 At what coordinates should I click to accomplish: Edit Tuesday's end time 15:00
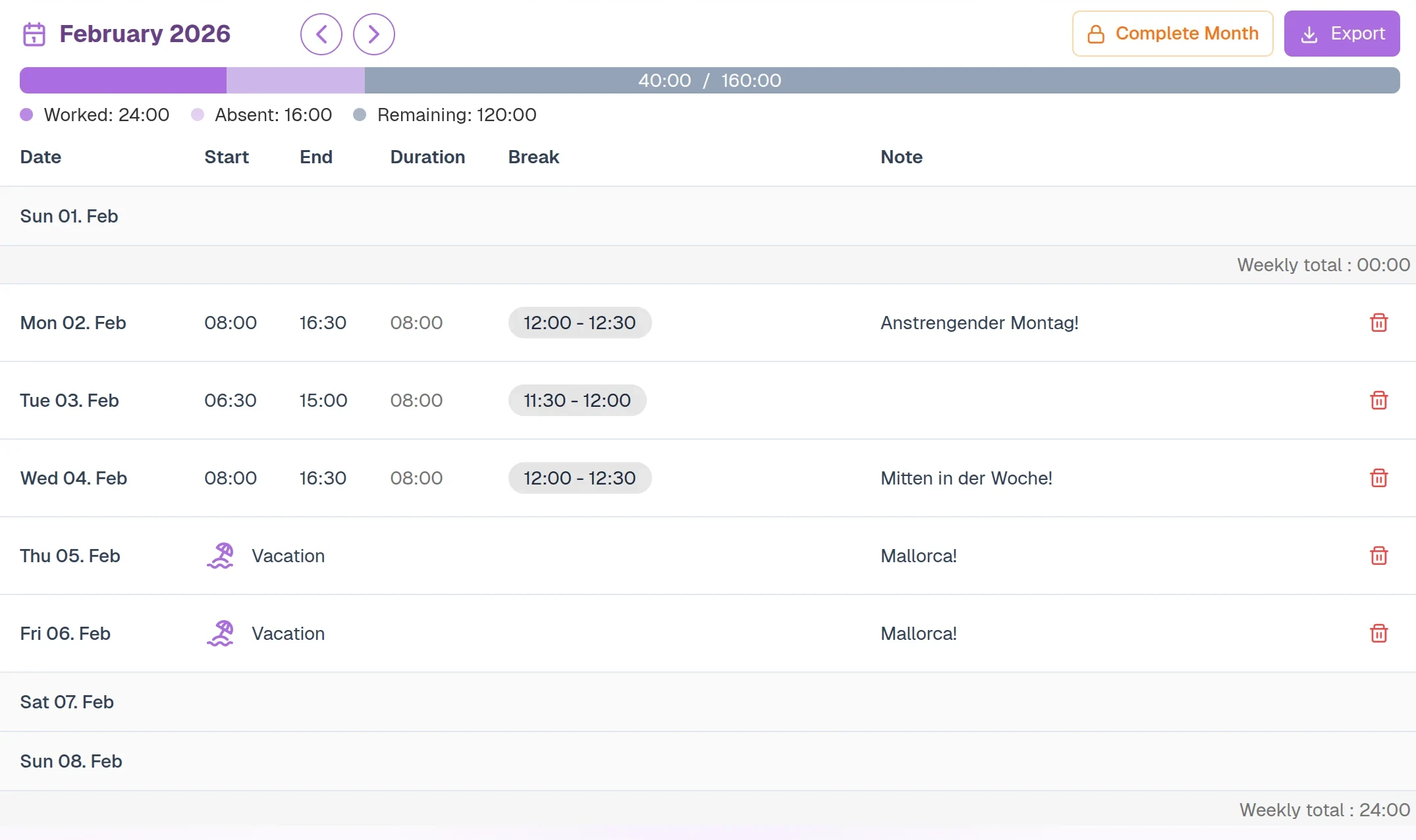pos(323,400)
